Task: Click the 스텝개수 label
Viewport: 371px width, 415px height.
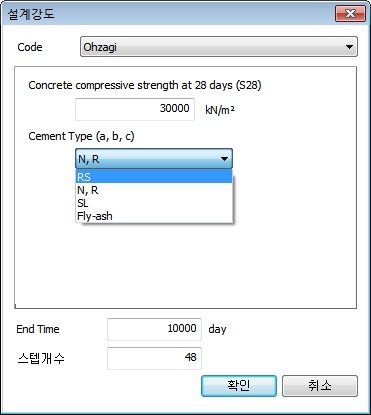Action: click(40, 358)
